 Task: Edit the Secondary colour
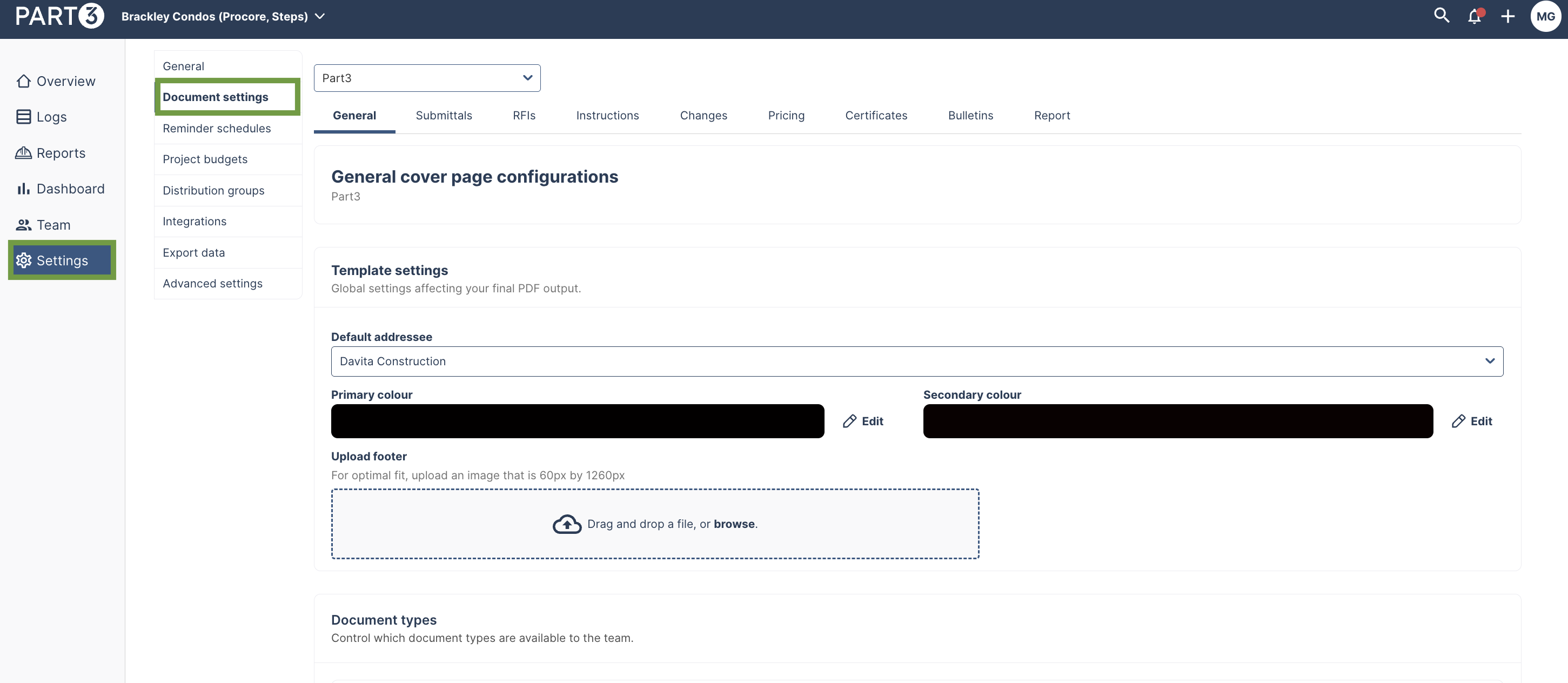coord(1472,421)
